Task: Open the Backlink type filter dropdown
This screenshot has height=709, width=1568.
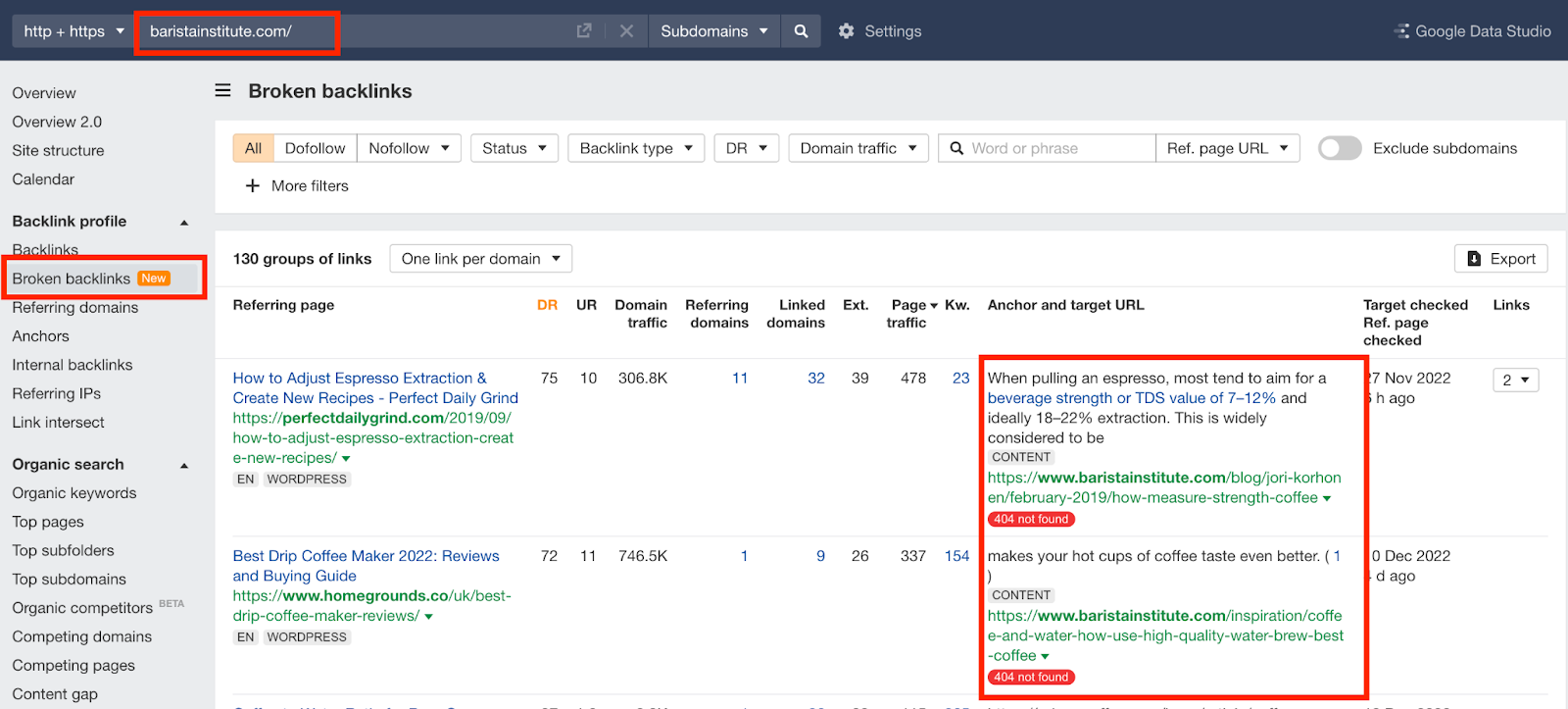Action: 636,148
